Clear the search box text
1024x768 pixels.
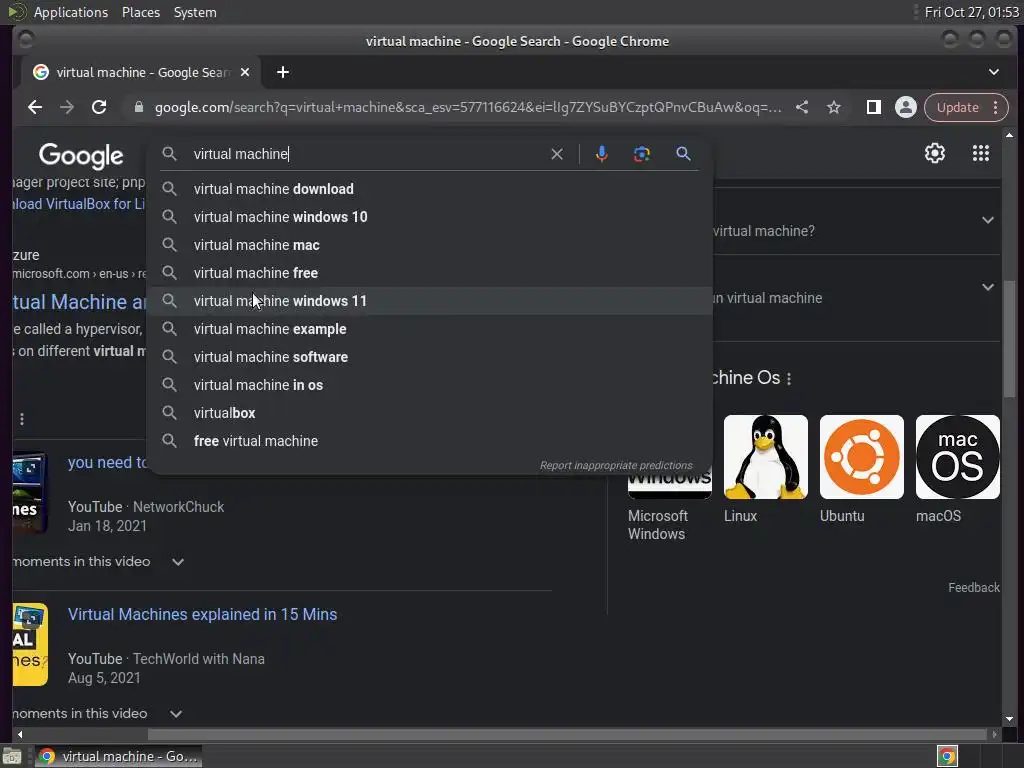pos(556,154)
